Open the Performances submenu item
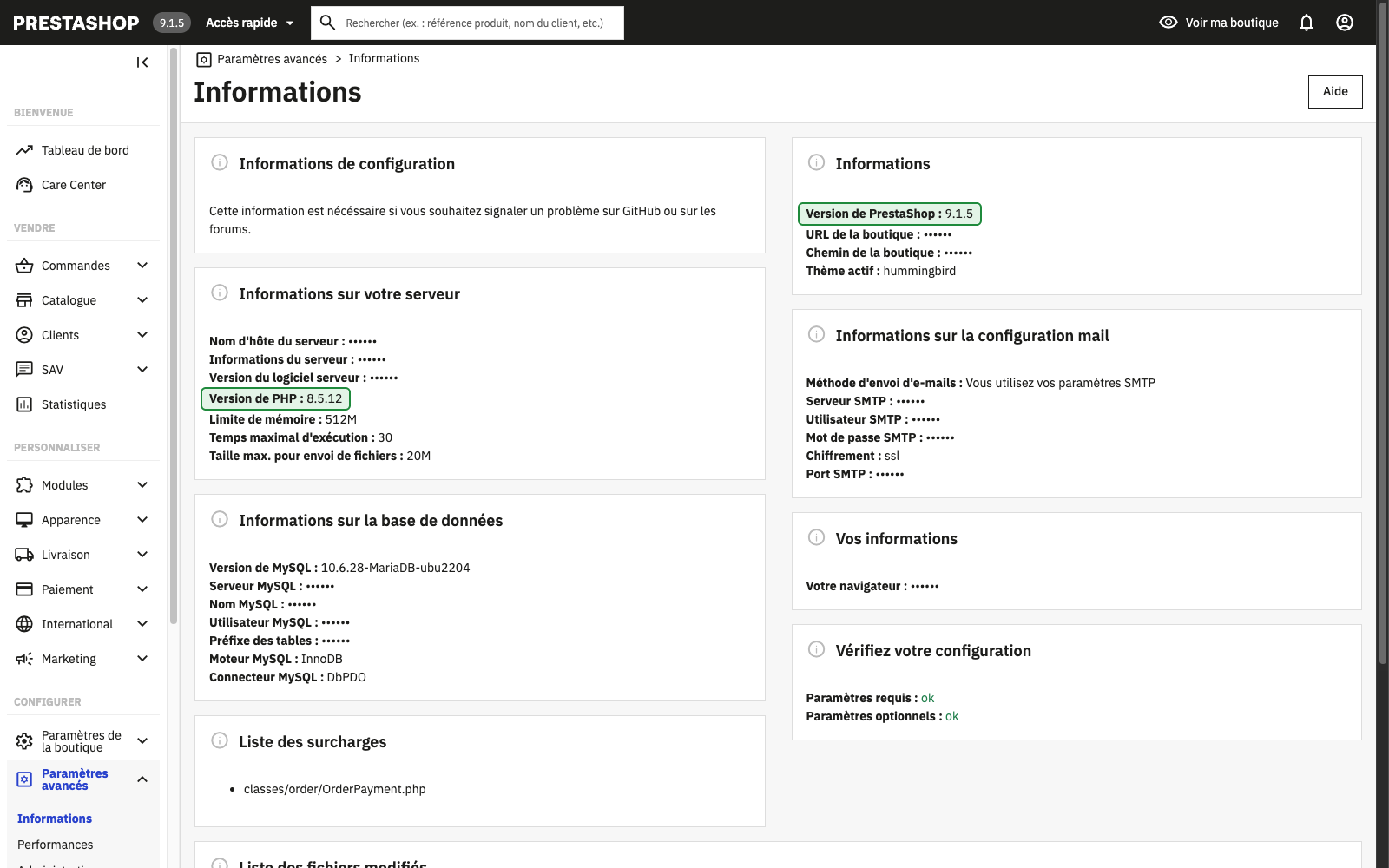The image size is (1389, 868). [56, 845]
